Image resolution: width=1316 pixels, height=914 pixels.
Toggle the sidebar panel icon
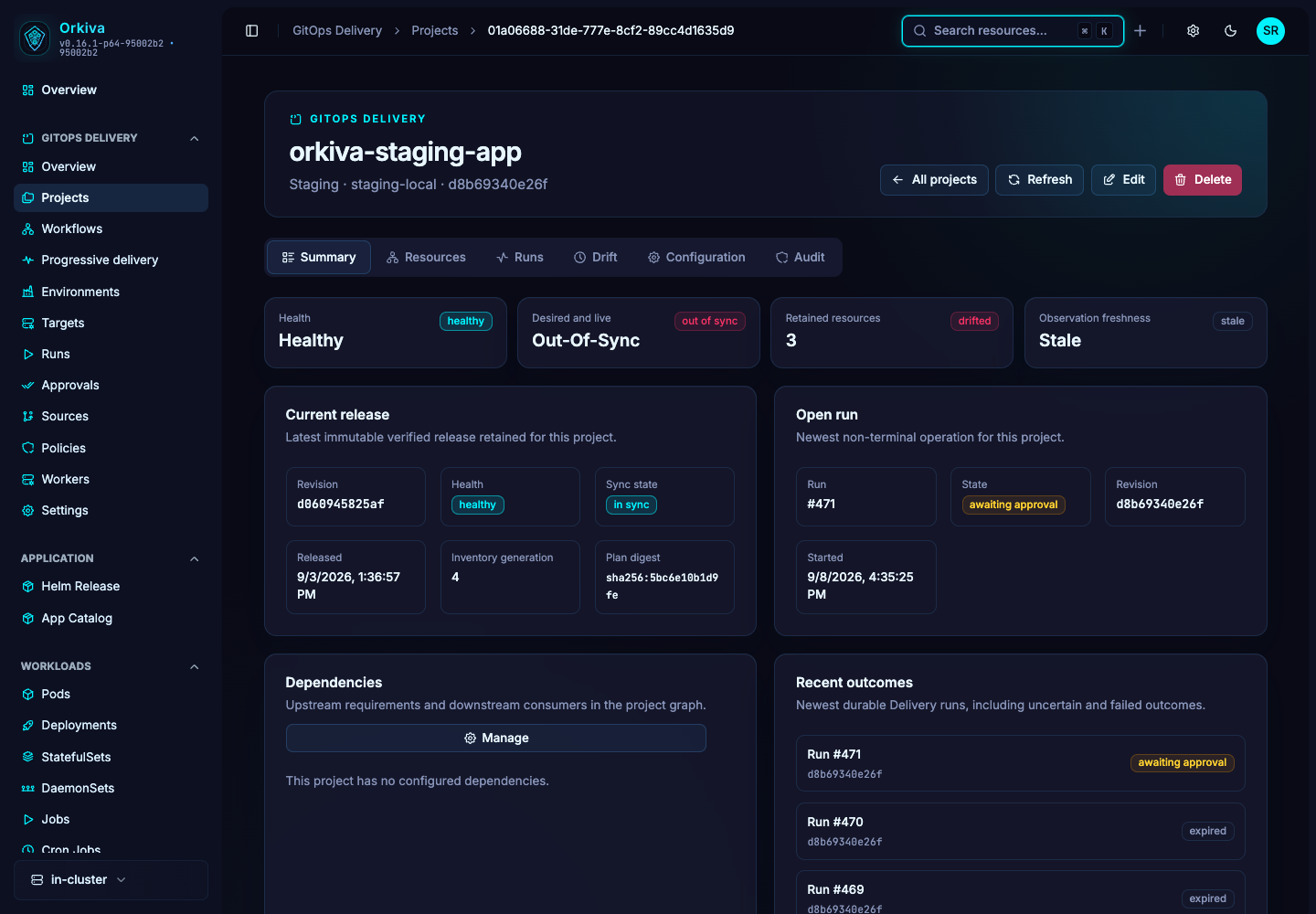tap(252, 31)
